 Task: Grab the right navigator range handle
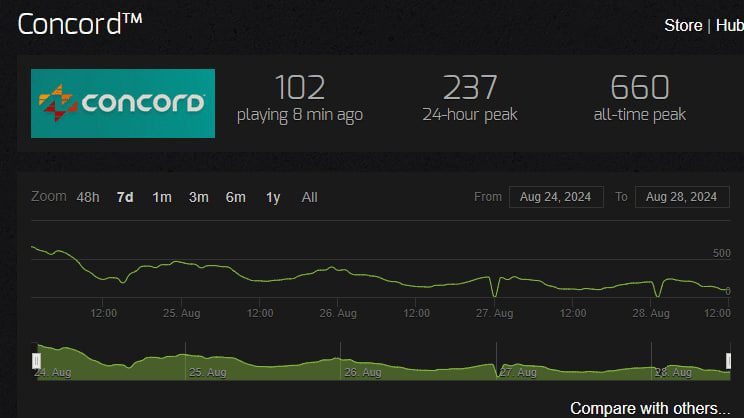point(729,361)
